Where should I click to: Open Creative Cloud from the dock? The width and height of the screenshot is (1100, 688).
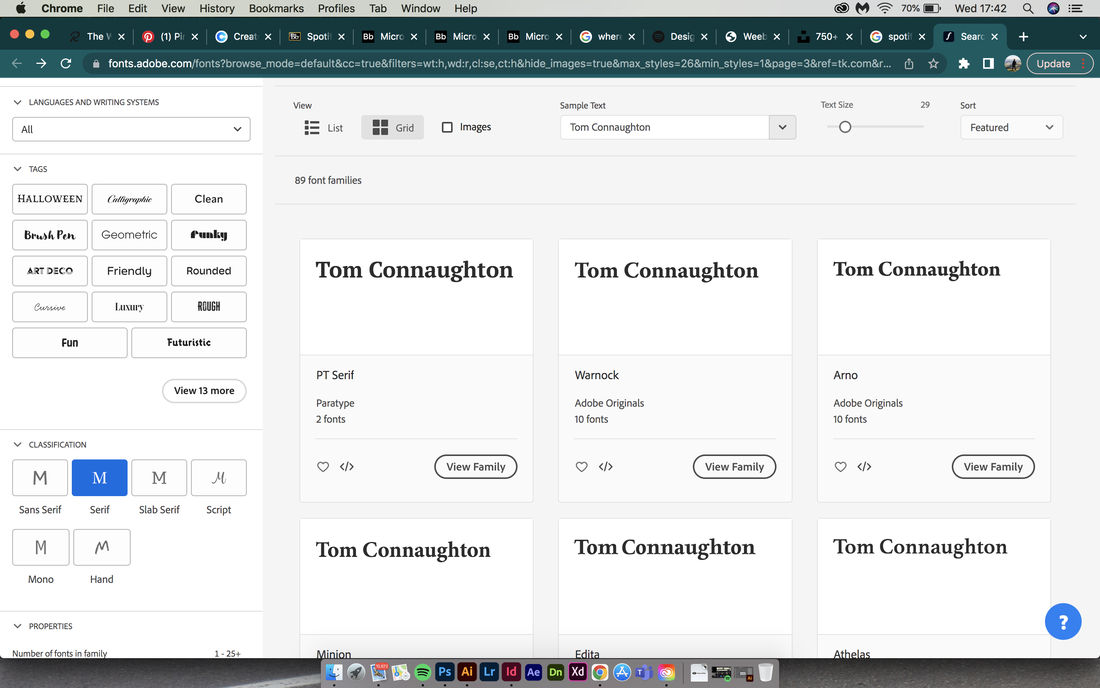click(666, 672)
